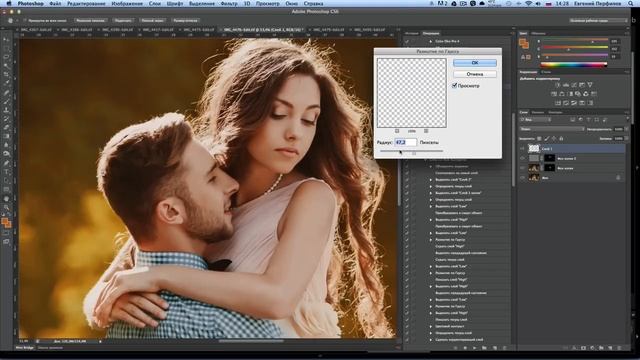Click the lock all icon in Layers
This screenshot has width=640, height=360.
(x=561, y=139)
